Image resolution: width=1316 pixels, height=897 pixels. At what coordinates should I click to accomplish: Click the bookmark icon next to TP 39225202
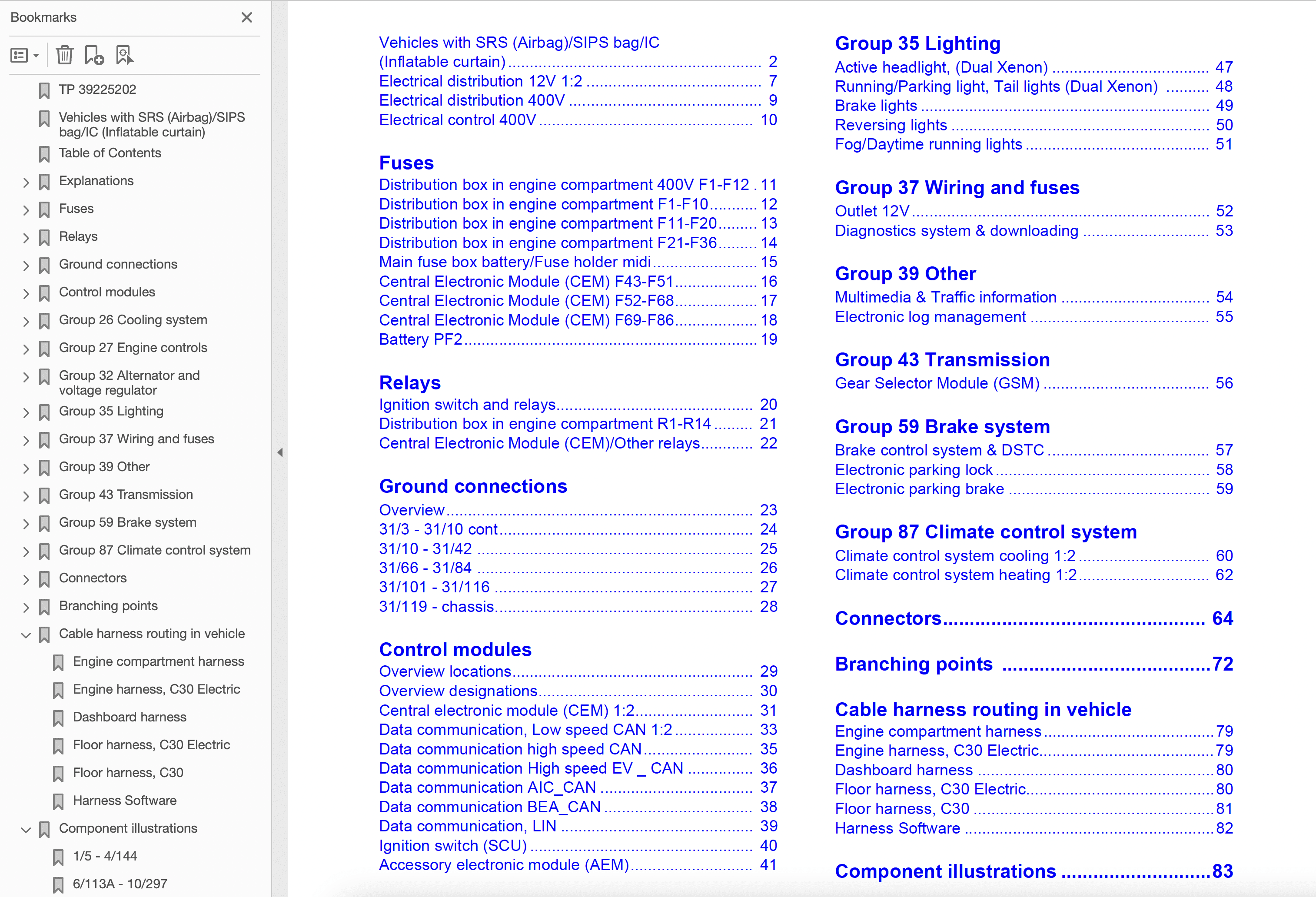(x=44, y=90)
